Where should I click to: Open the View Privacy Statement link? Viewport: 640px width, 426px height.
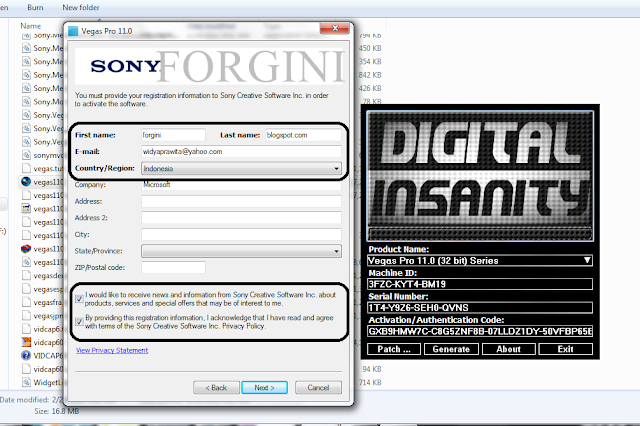(112, 350)
